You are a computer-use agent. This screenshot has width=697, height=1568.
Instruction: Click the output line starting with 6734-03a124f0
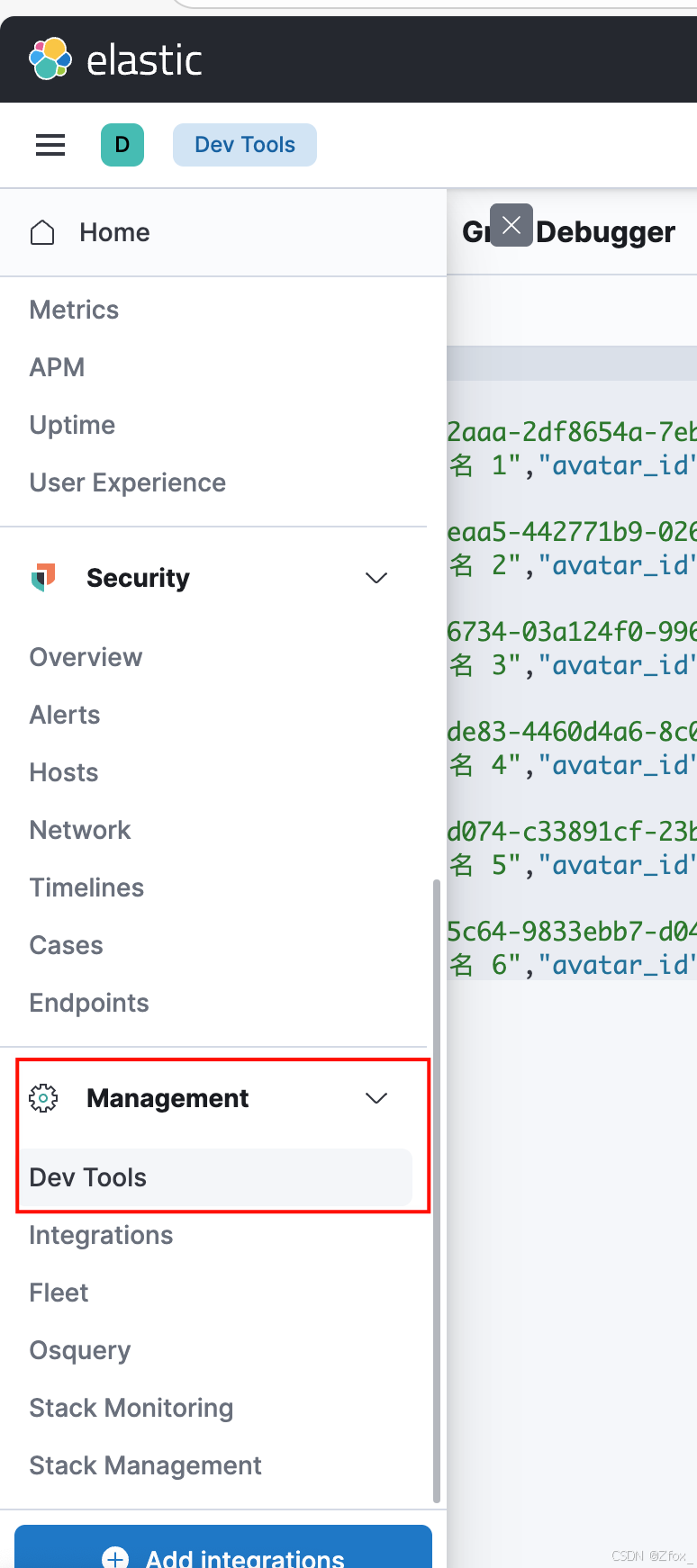click(x=572, y=632)
